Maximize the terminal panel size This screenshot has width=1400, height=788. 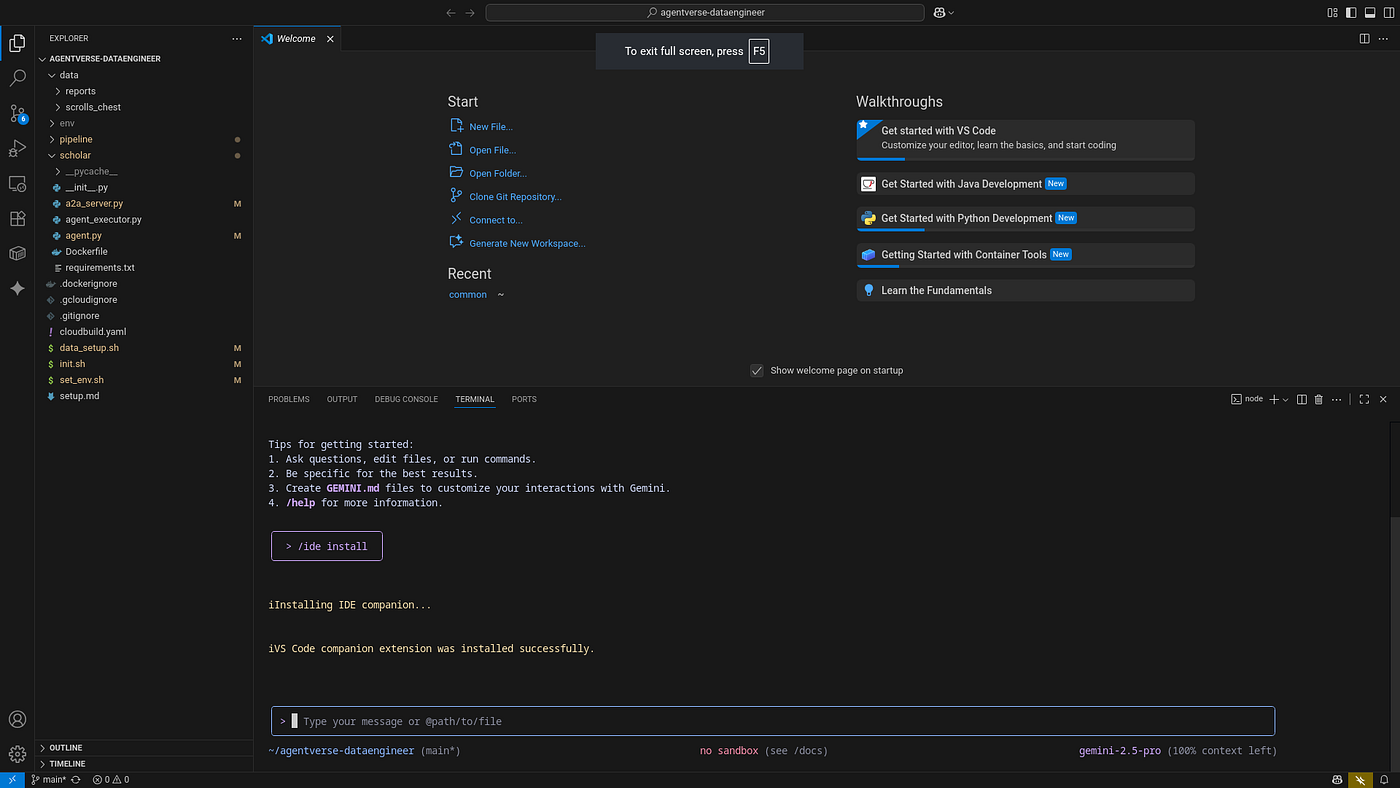coord(1364,399)
